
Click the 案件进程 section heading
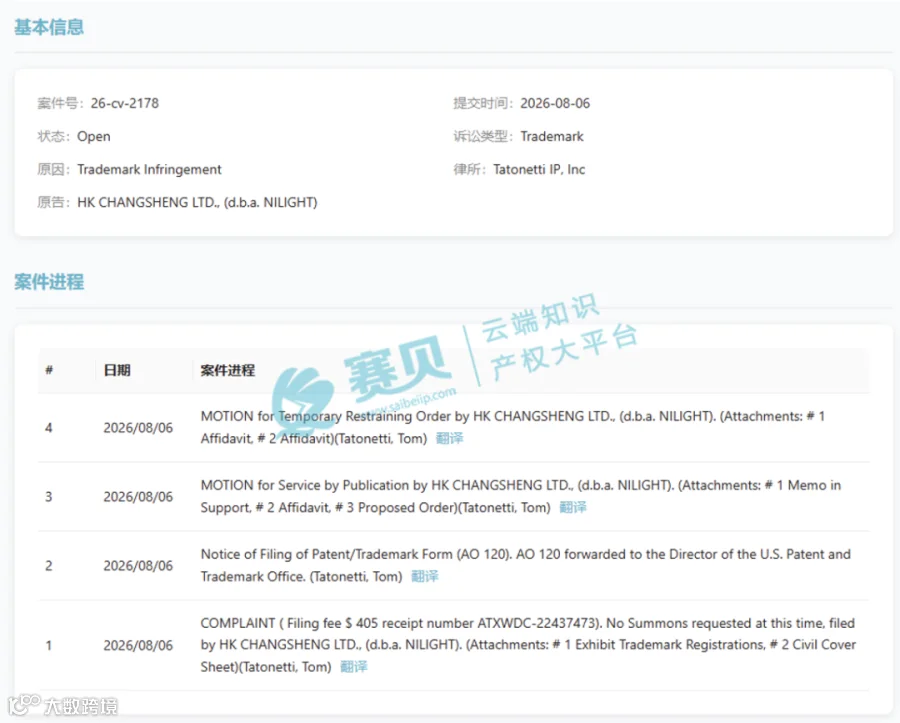(49, 282)
